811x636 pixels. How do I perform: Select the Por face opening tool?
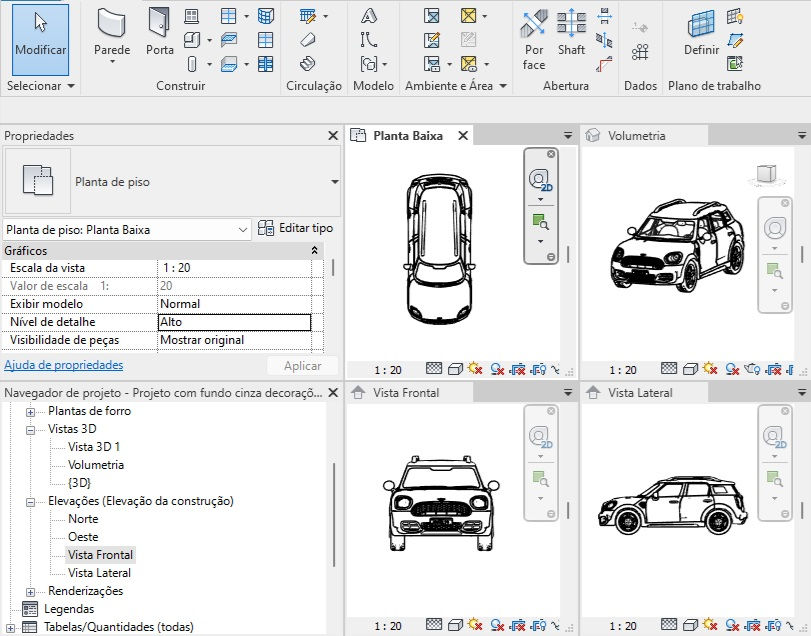click(534, 39)
